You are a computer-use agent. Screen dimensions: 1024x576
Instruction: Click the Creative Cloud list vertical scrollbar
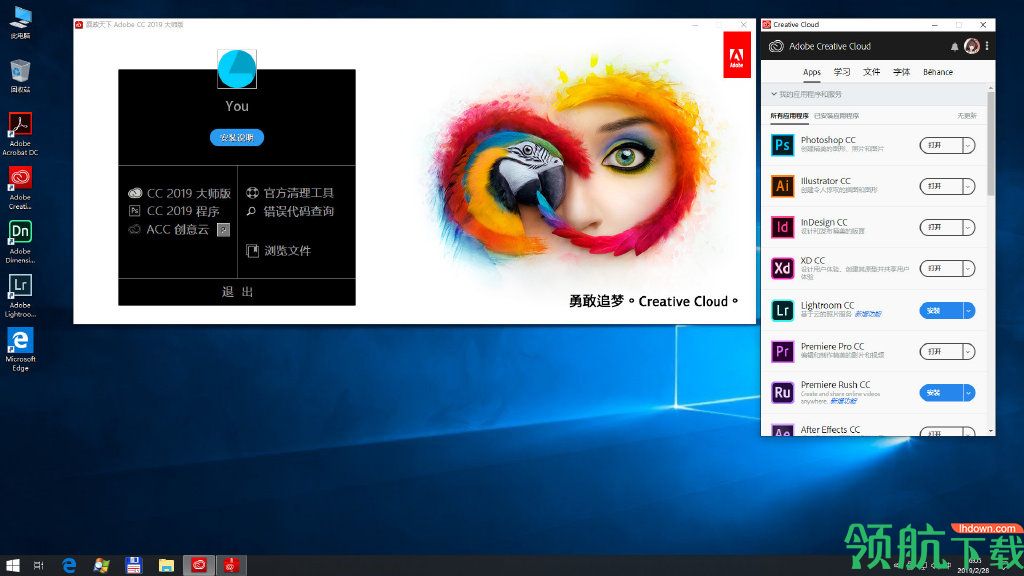(x=991, y=142)
